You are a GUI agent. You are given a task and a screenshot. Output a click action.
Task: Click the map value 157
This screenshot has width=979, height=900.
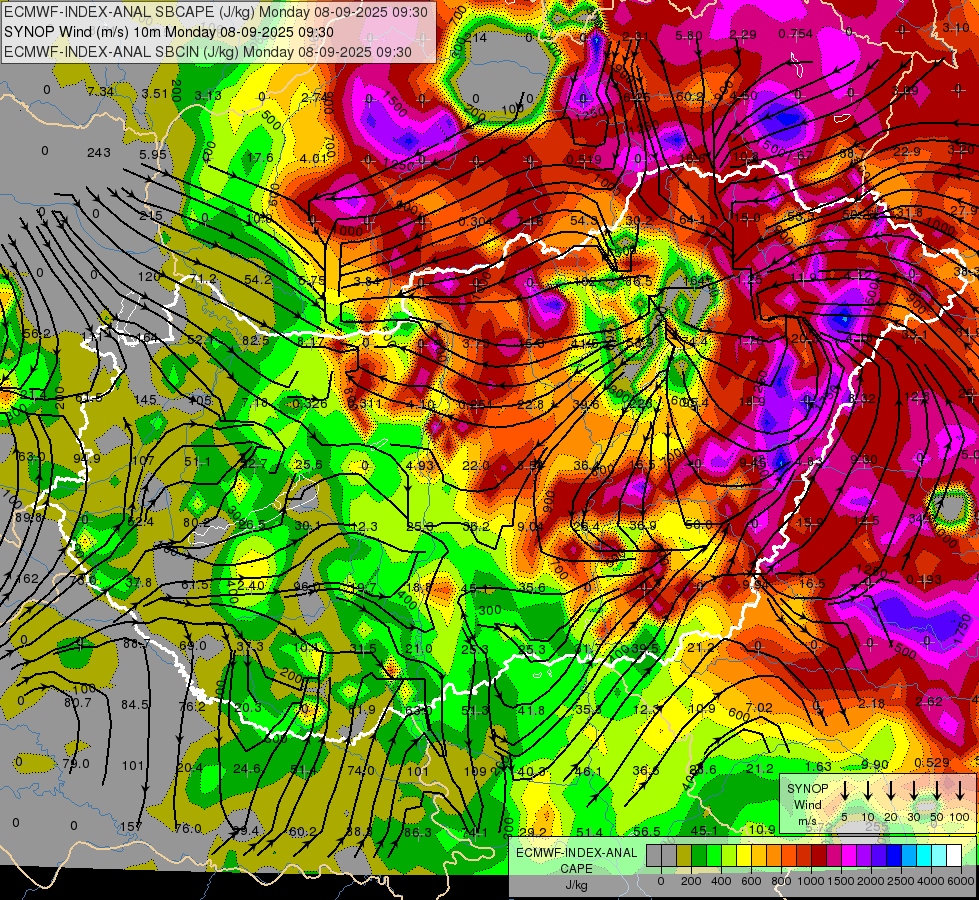tap(131, 826)
